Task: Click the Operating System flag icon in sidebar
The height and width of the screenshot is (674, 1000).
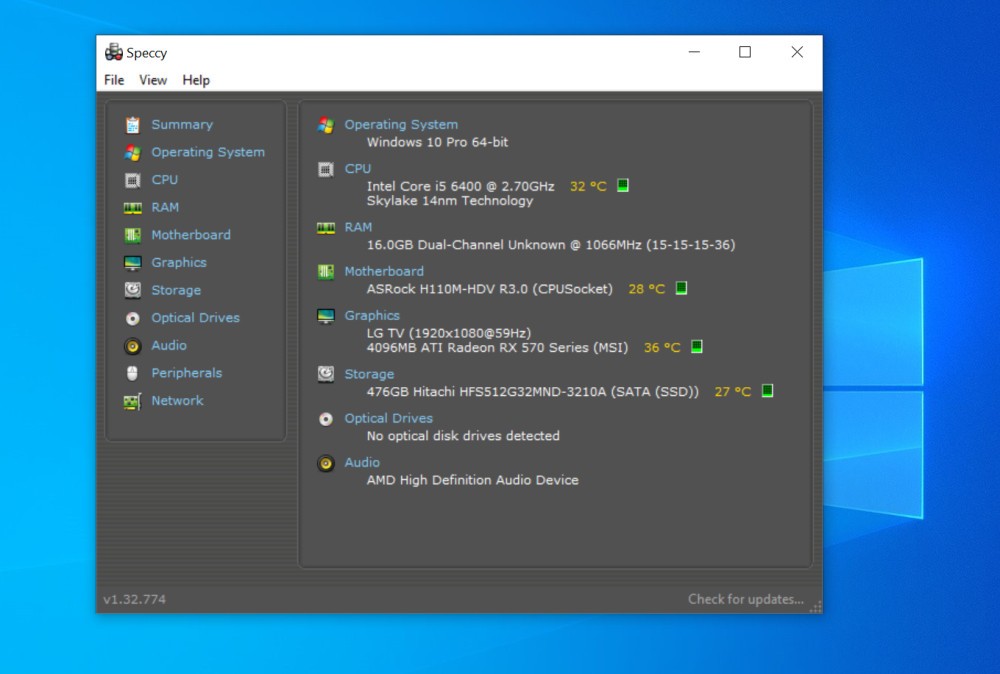Action: pyautogui.click(x=133, y=152)
